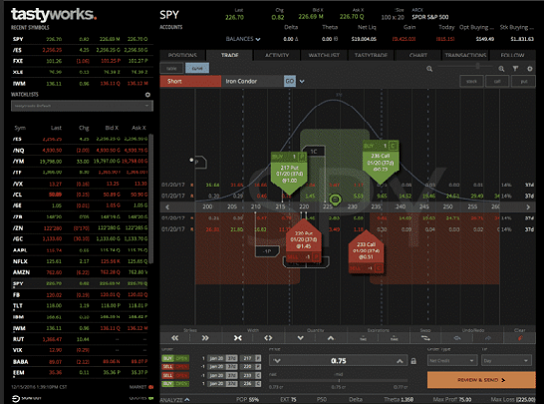Viewport: 544px width, 404px height.
Task: Add a call leg with call button
Action: click(497, 81)
